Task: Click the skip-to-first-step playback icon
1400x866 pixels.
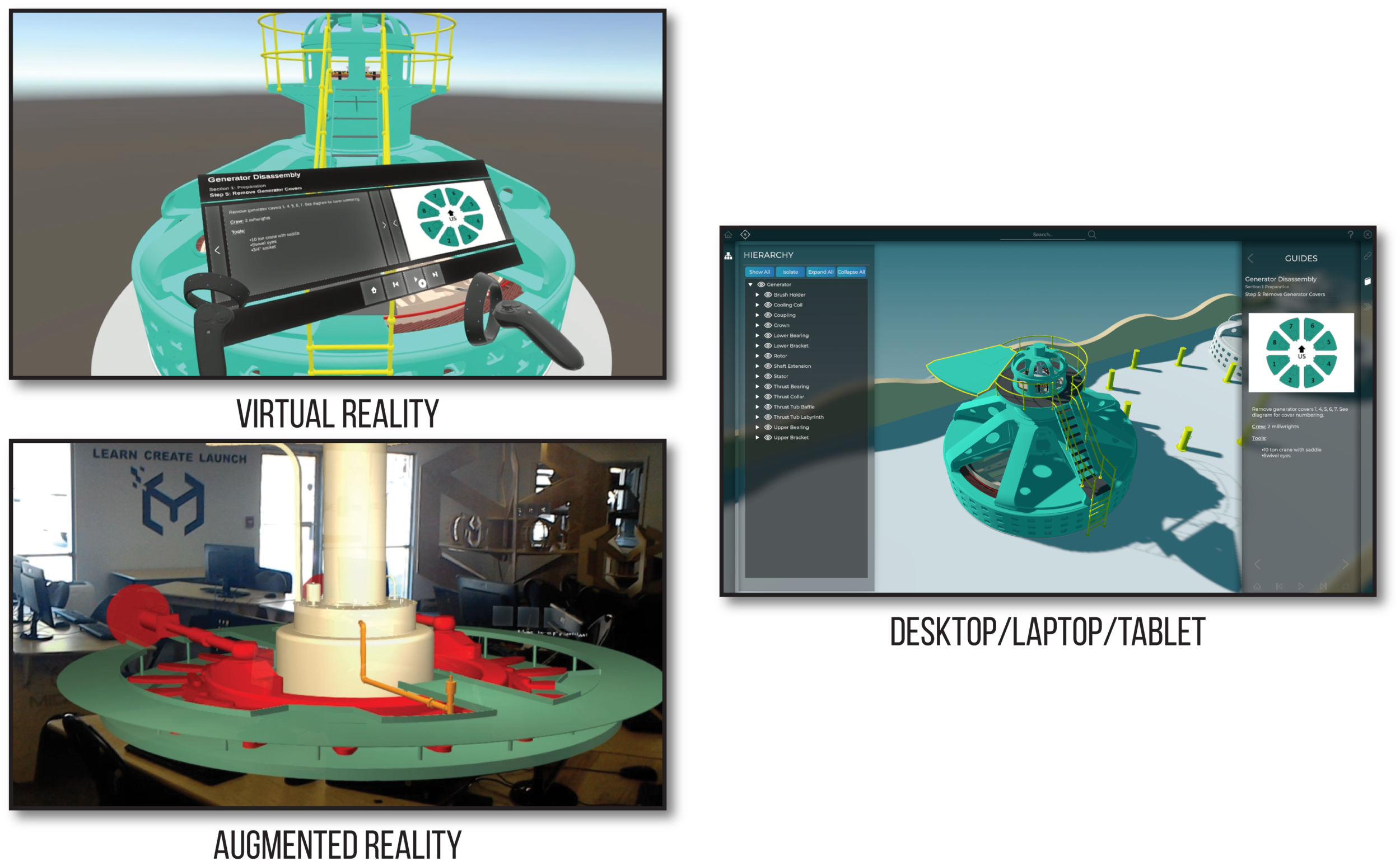Action: tap(1280, 587)
